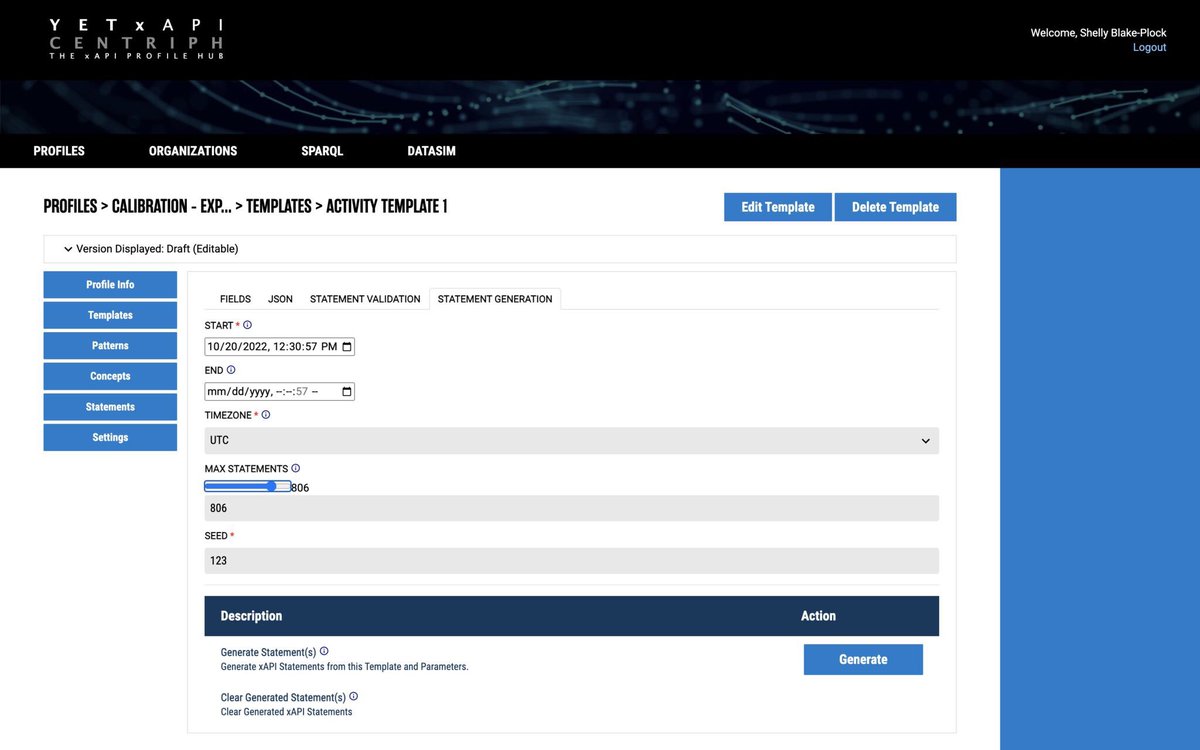Image resolution: width=1200 pixels, height=750 pixels.
Task: Click the END field info icon
Action: (x=231, y=370)
